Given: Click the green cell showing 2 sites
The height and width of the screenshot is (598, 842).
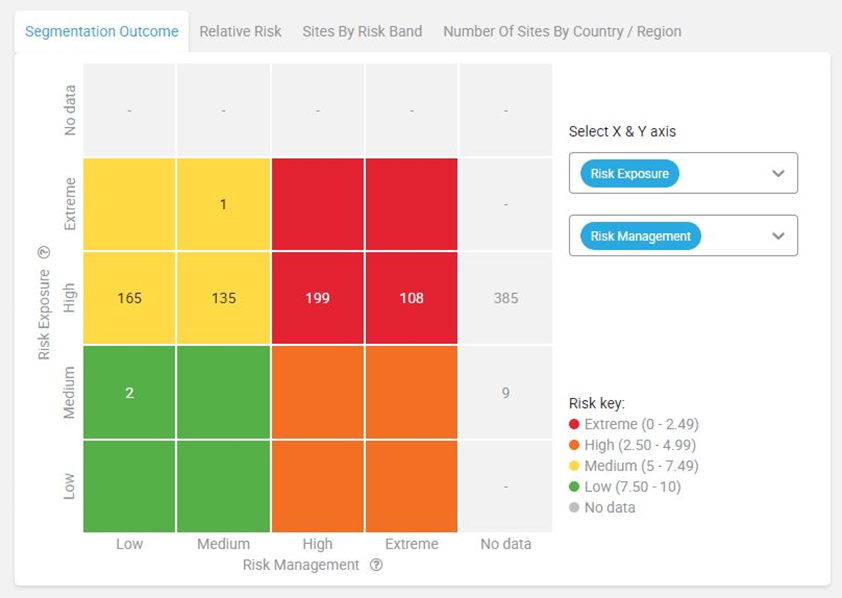Looking at the screenshot, I should [129, 392].
